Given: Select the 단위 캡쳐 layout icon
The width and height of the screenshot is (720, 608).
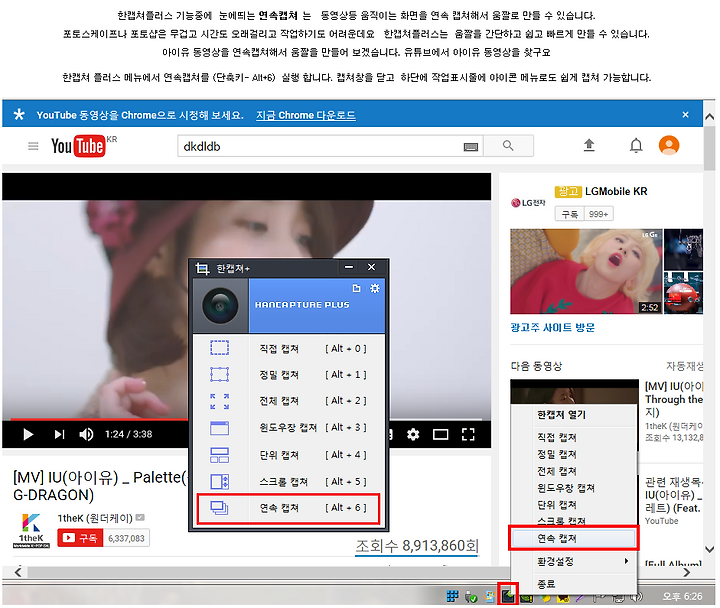Looking at the screenshot, I should (x=219, y=455).
